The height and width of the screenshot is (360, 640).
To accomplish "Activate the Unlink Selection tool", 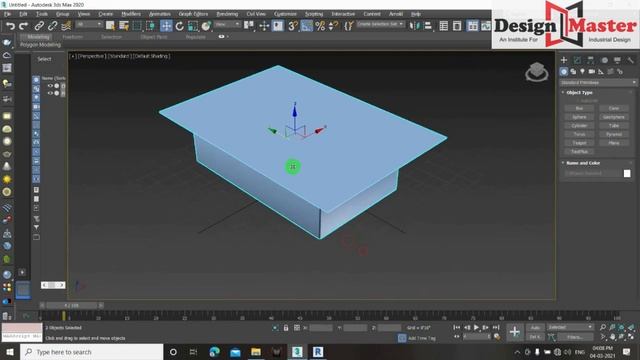I will click(53, 26).
